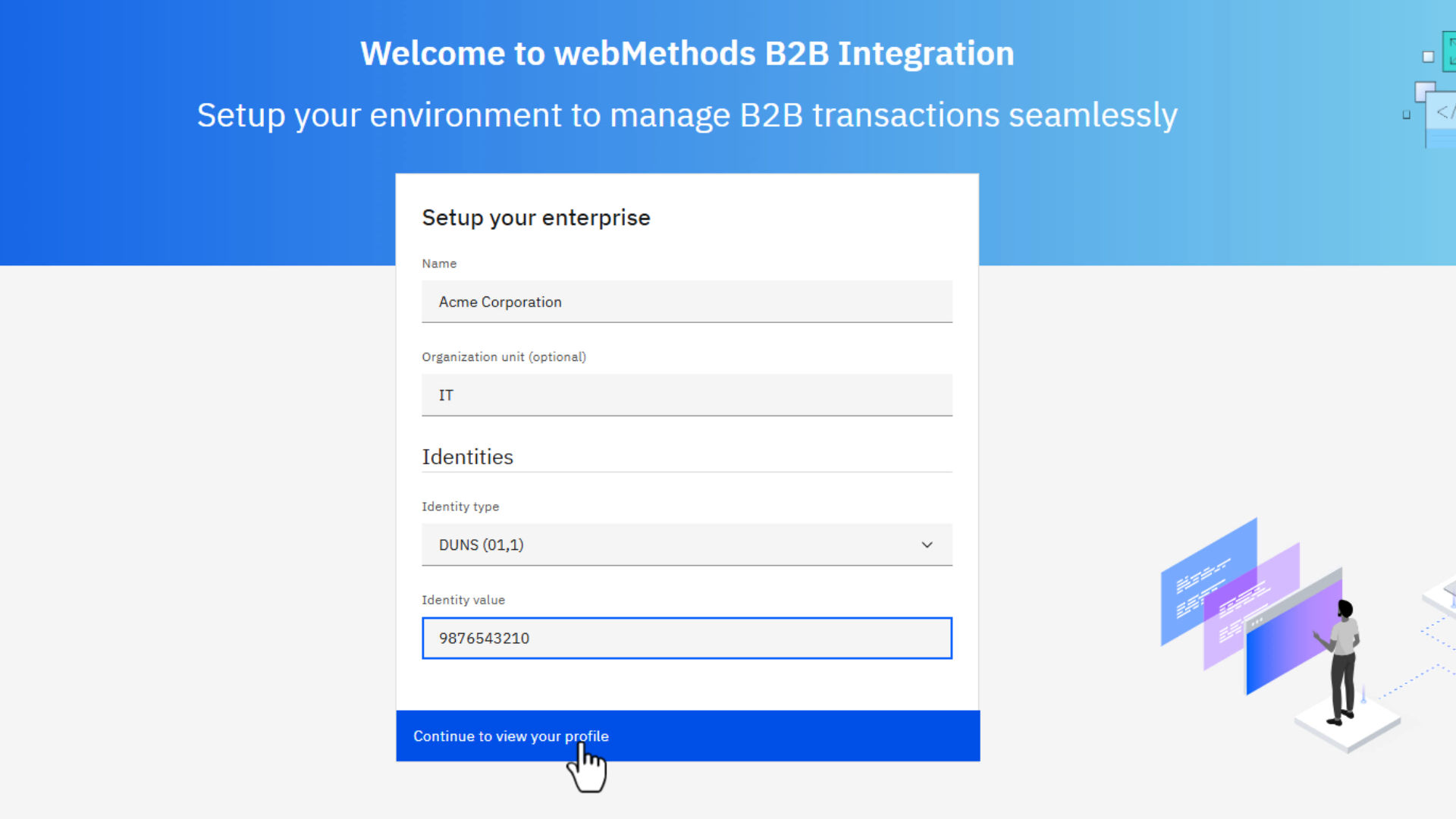Click the Identity type label
The width and height of the screenshot is (1456, 819).
[x=460, y=507]
